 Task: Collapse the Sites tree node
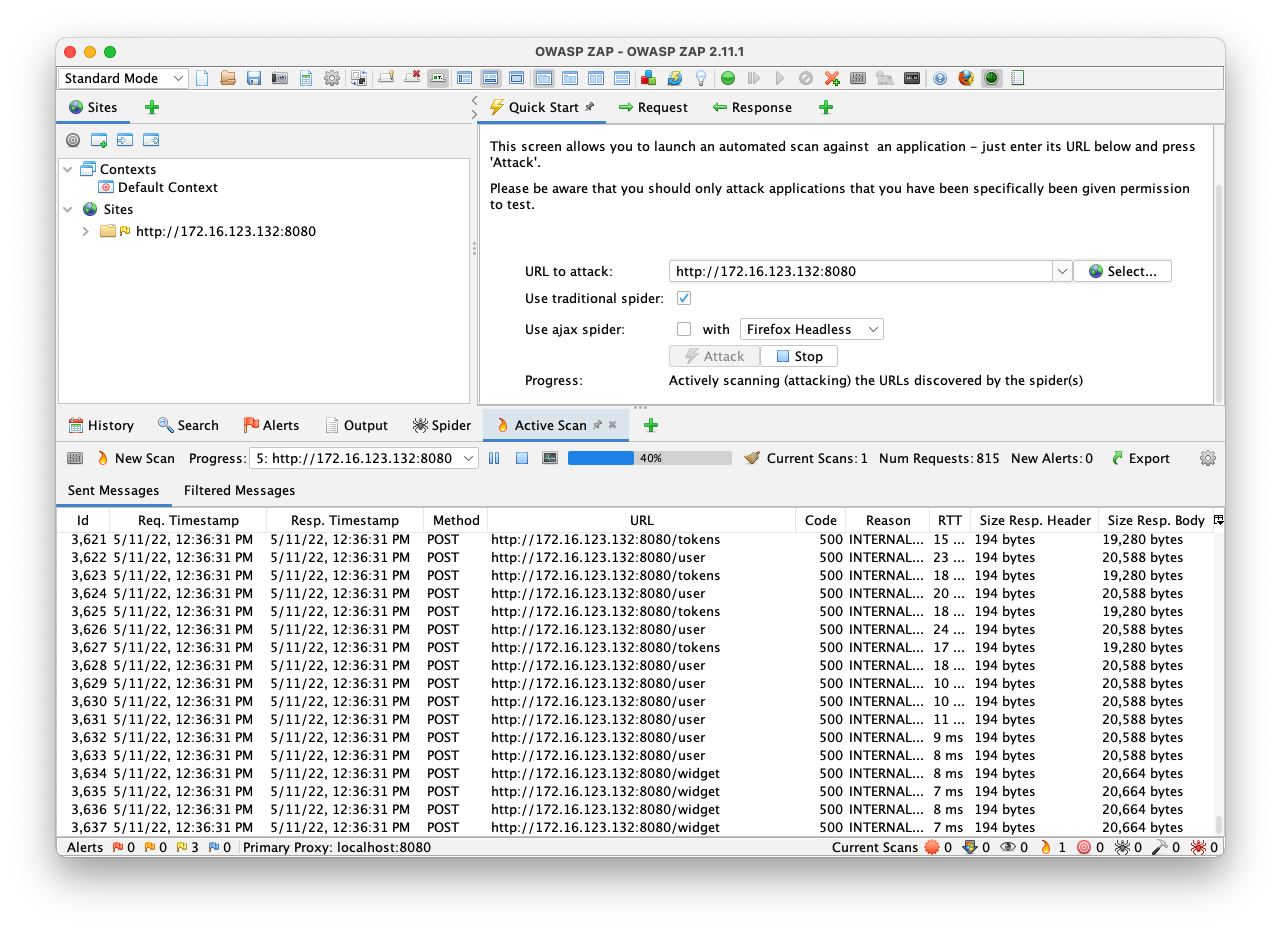tap(68, 209)
